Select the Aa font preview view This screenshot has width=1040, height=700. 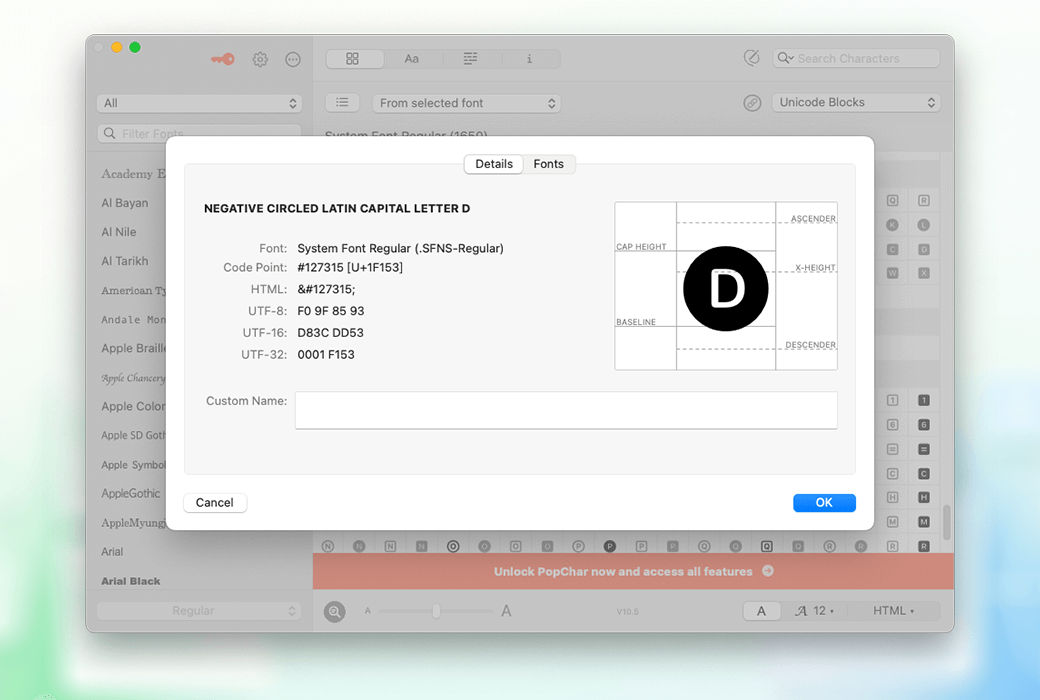(412, 59)
